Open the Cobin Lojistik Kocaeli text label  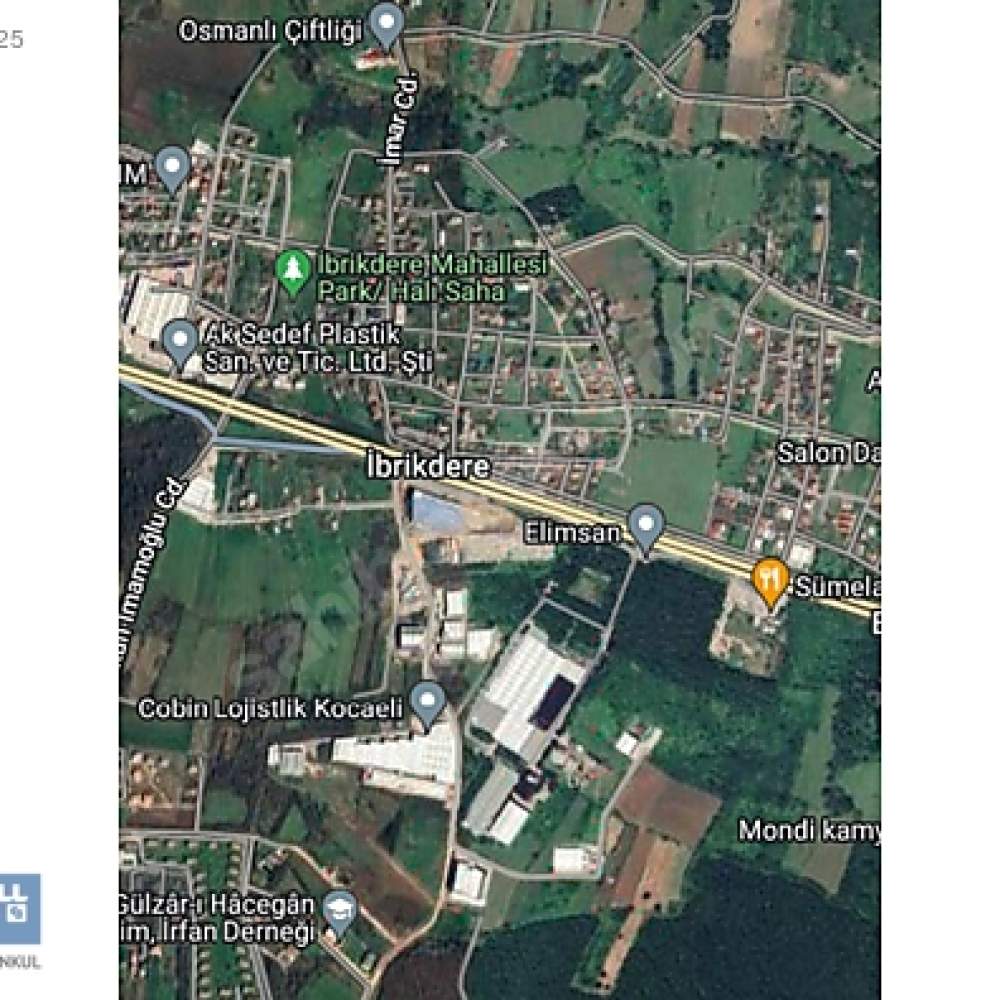(x=270, y=708)
